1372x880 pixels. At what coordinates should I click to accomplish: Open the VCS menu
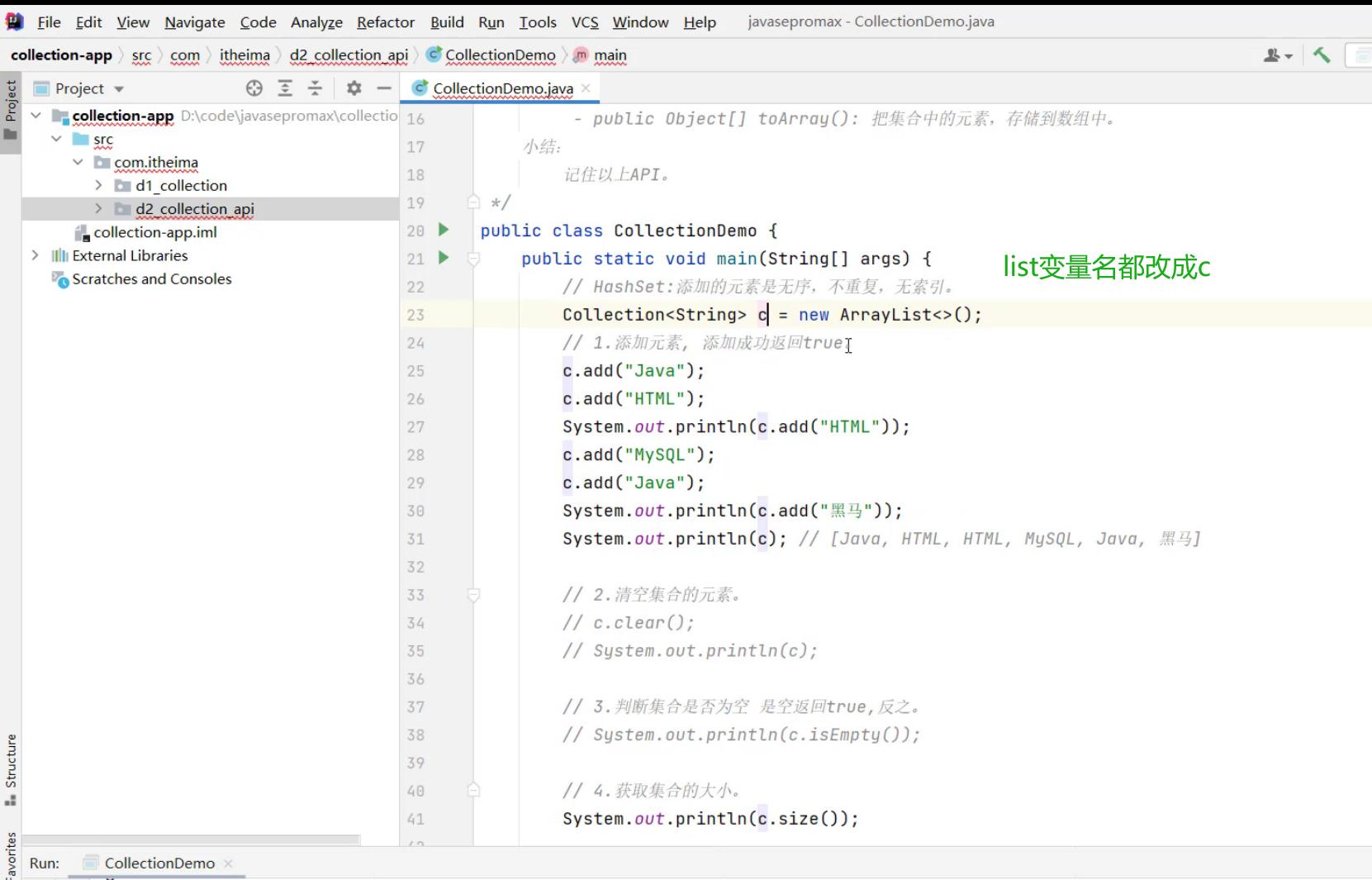click(585, 22)
